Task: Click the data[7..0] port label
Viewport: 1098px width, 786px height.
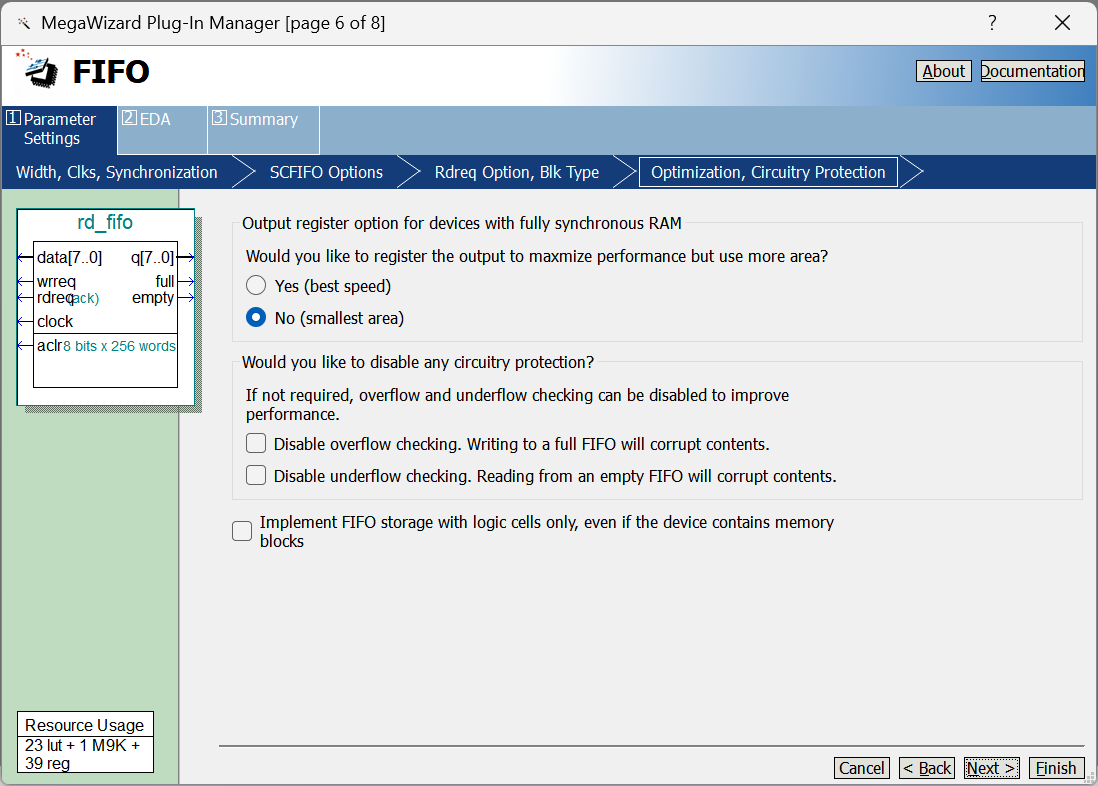Action: [x=69, y=258]
